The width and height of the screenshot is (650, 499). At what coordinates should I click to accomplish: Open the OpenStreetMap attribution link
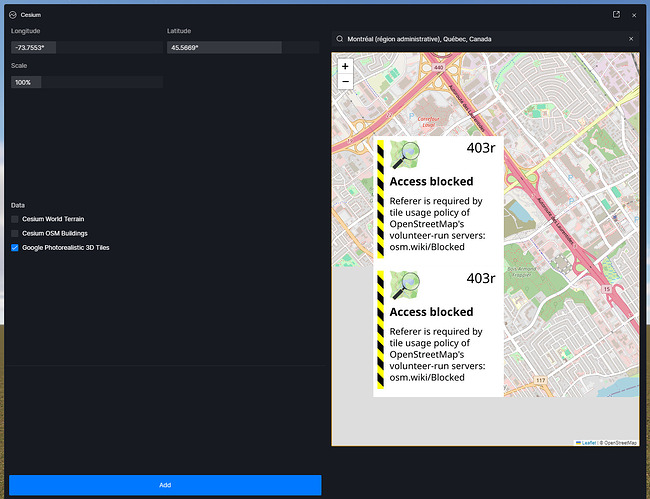[619, 442]
